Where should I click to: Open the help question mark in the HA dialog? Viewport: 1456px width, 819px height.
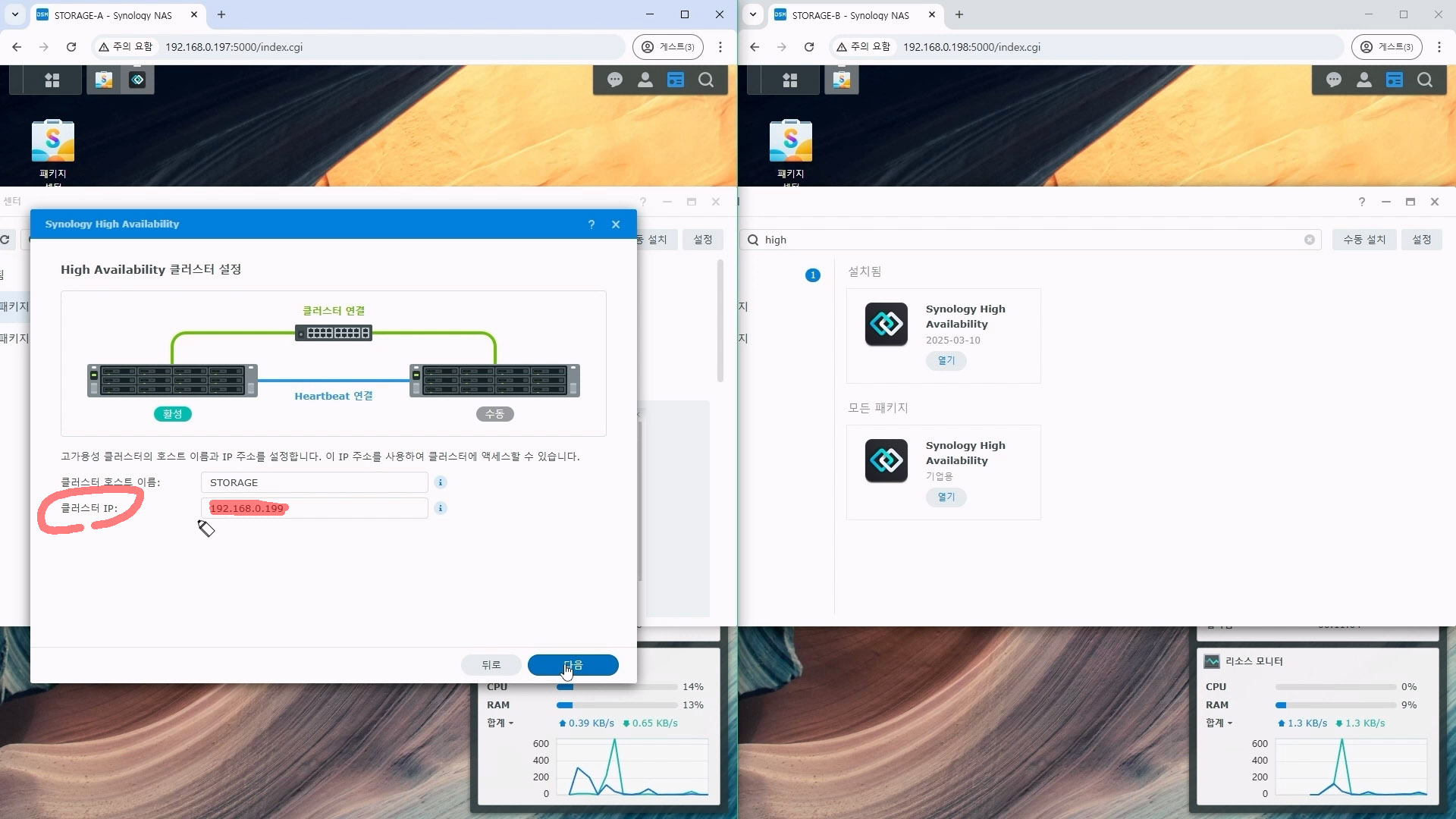click(591, 224)
